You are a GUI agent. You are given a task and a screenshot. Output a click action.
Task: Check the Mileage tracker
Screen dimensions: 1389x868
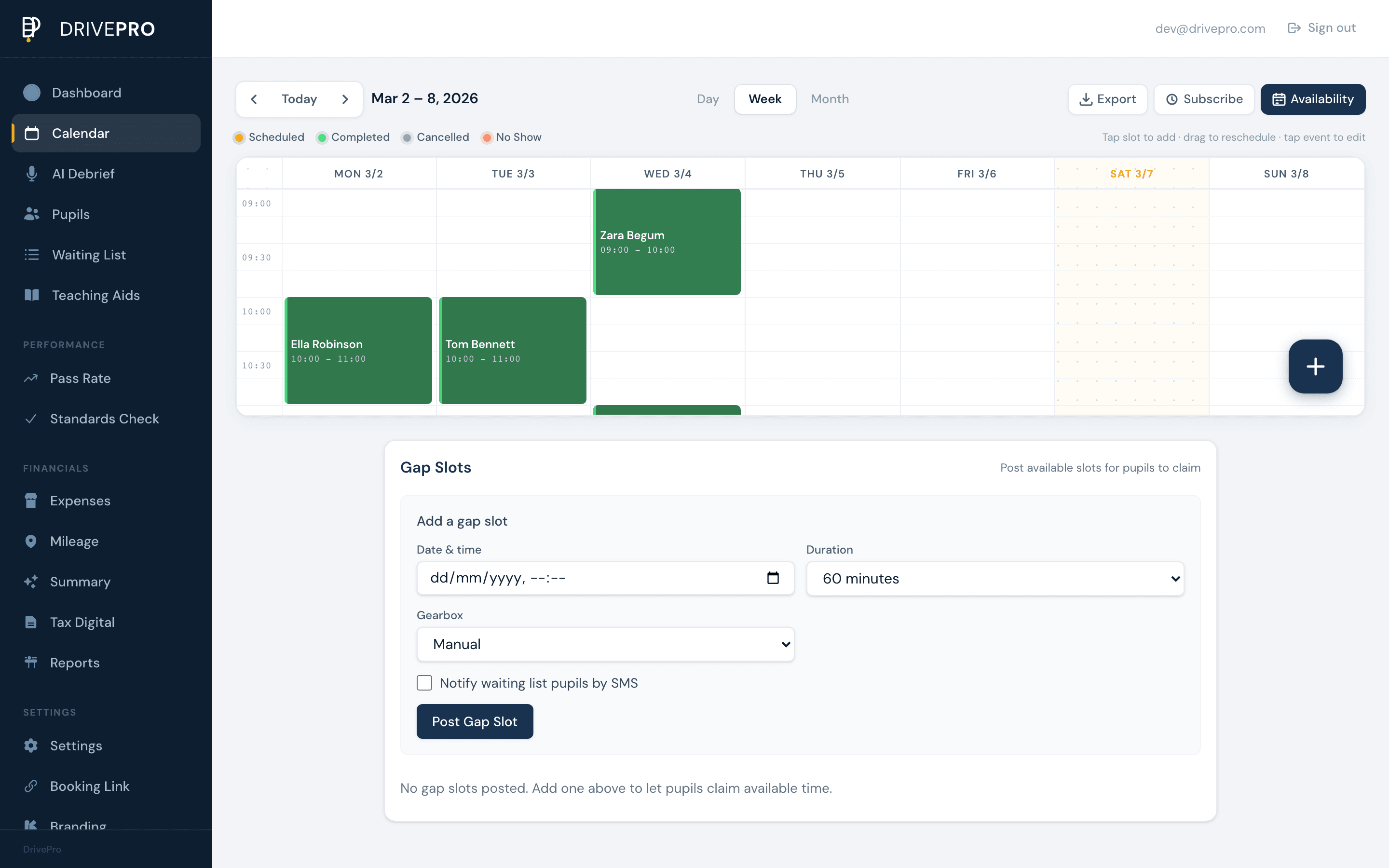(x=74, y=541)
